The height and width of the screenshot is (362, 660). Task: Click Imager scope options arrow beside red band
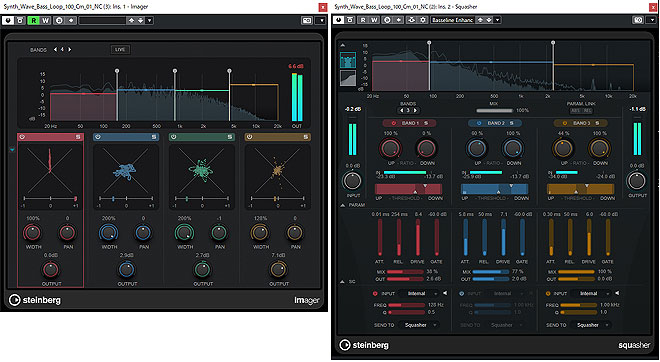point(12,149)
